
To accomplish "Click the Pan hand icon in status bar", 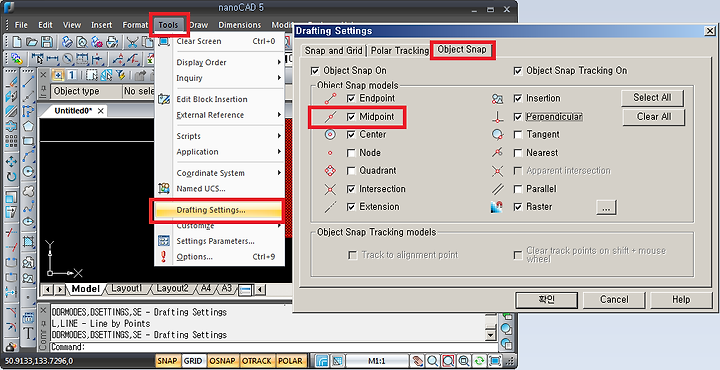I will (417, 361).
